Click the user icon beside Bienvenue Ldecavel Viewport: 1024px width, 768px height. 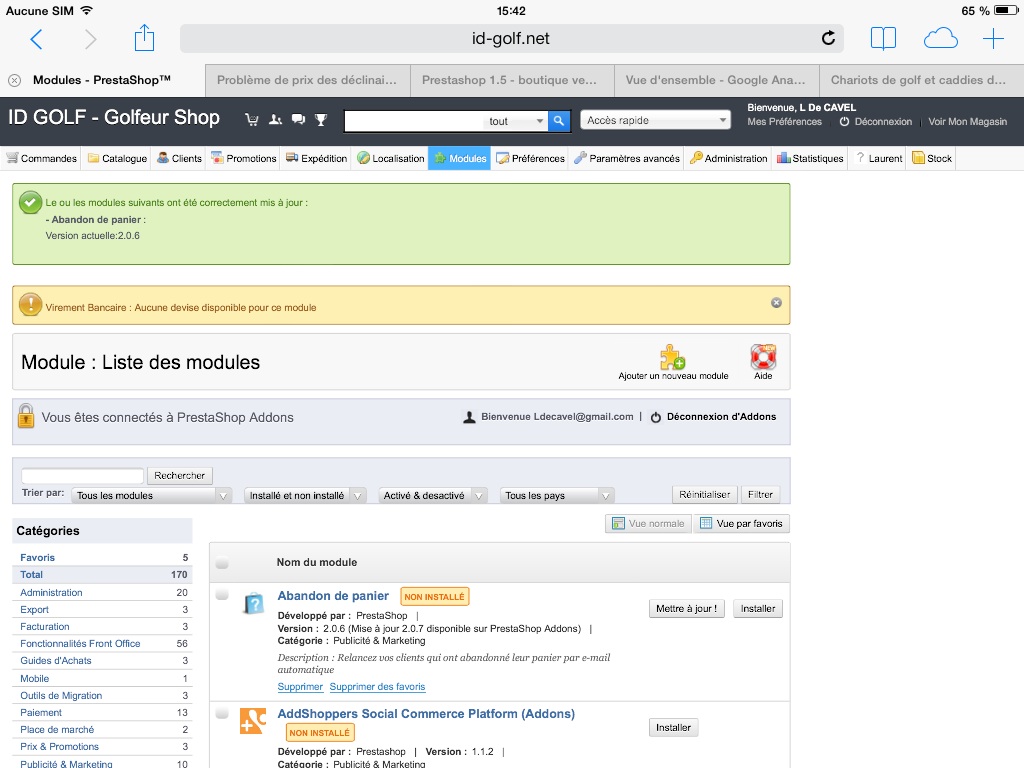pyautogui.click(x=469, y=417)
